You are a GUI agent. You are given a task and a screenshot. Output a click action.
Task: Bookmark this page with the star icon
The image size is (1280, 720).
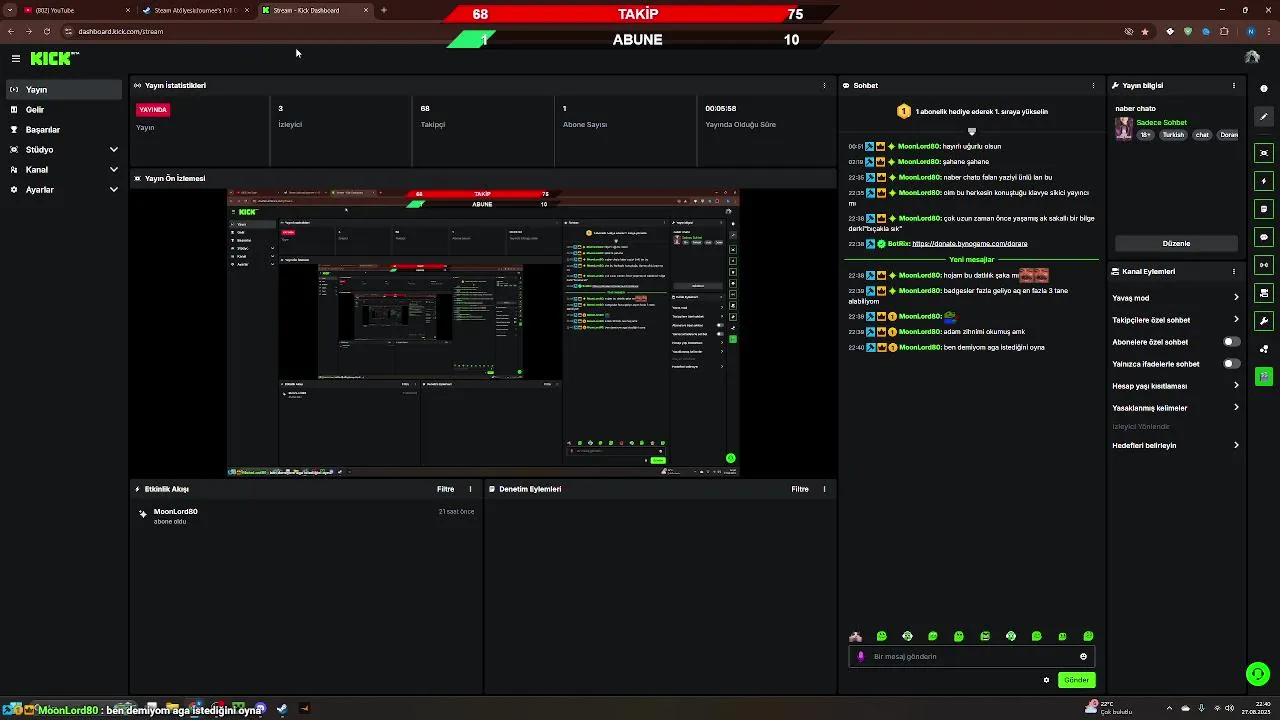[1145, 31]
